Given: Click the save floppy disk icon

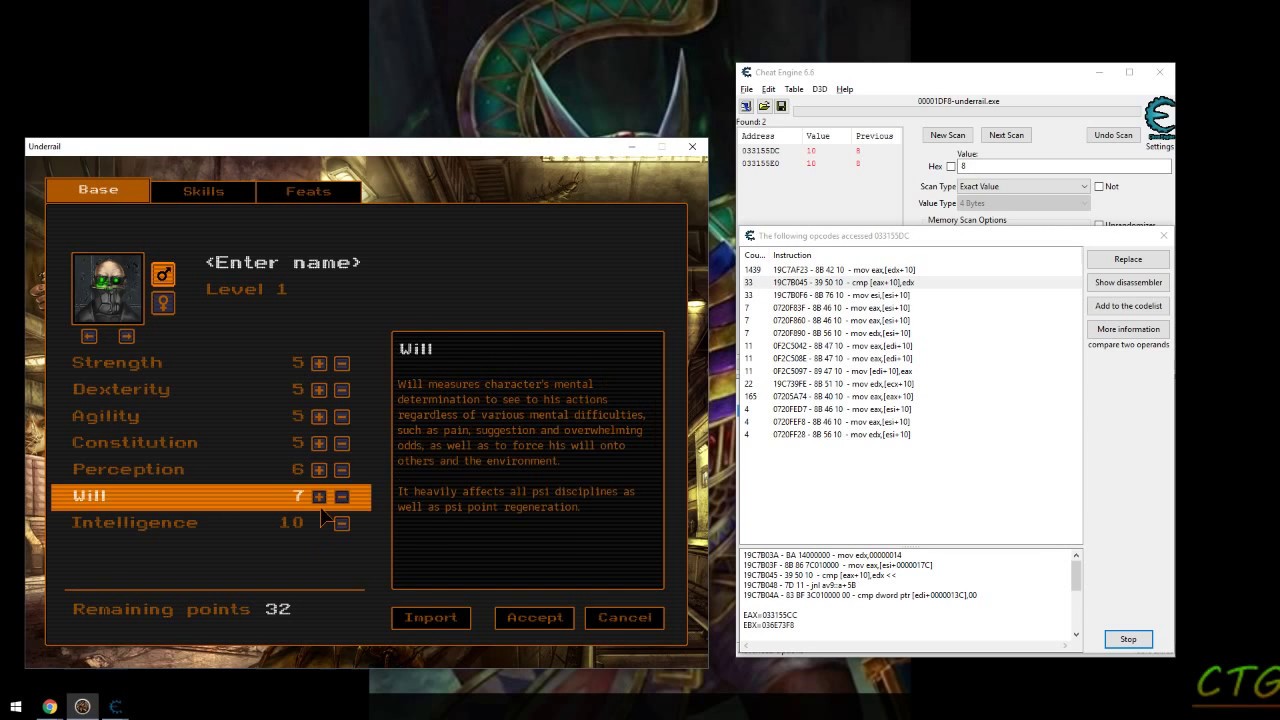Looking at the screenshot, I should point(781,106).
